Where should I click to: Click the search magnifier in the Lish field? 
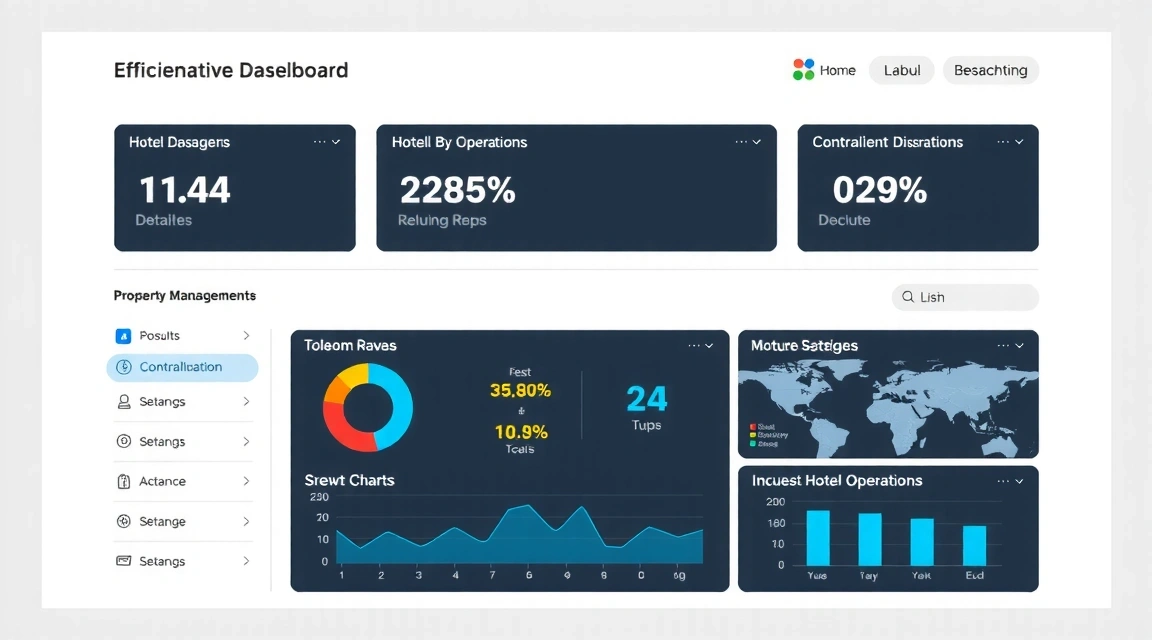pos(911,297)
